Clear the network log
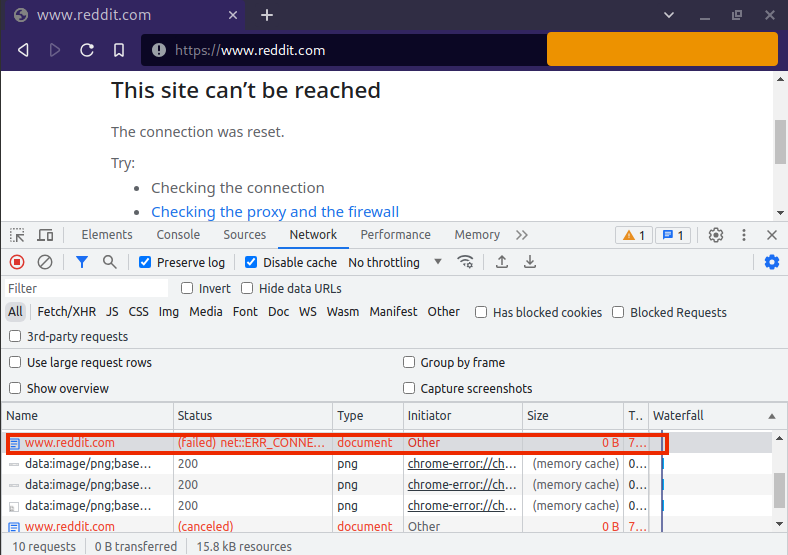The height and width of the screenshot is (555, 788). 45,262
